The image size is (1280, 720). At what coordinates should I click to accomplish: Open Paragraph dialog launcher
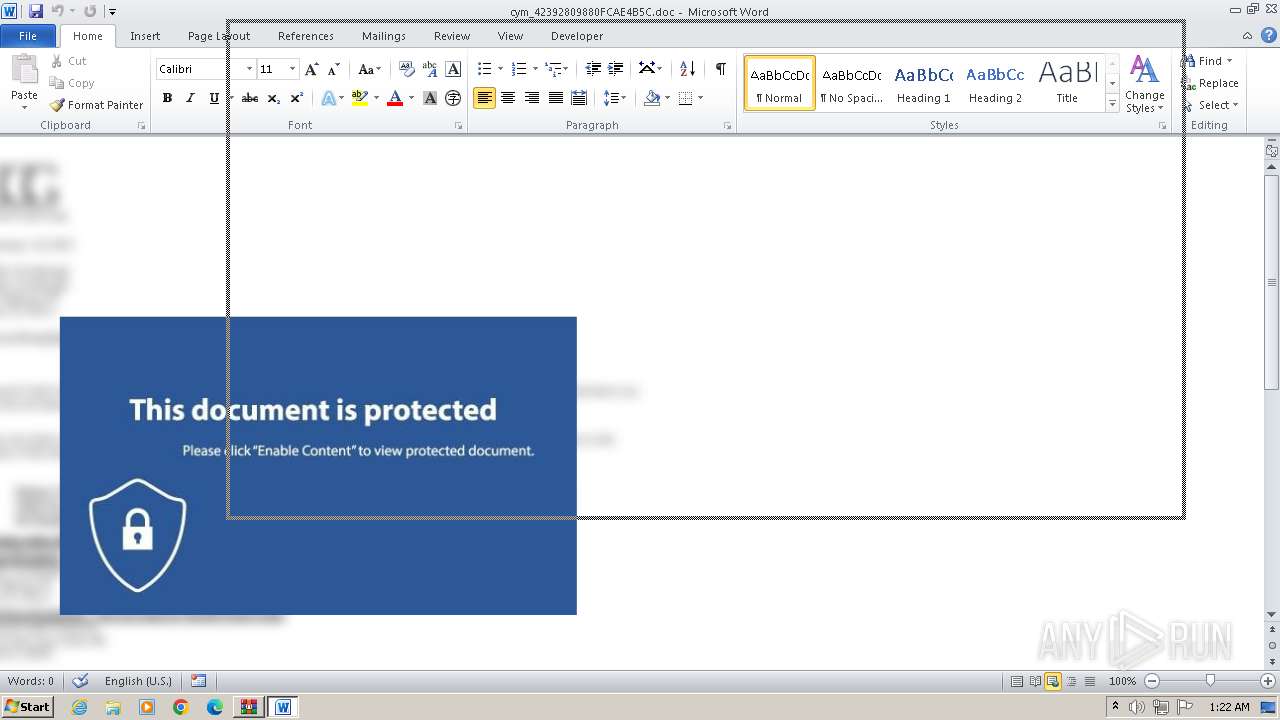(x=727, y=126)
